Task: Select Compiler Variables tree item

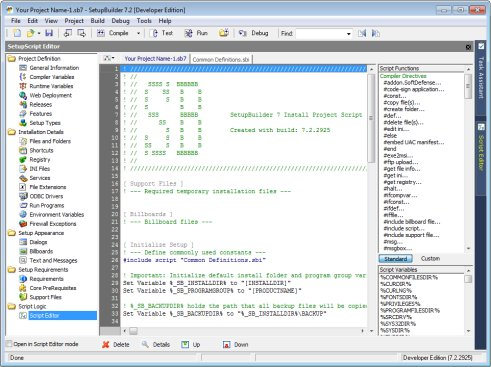Action: pyautogui.click(x=52, y=77)
